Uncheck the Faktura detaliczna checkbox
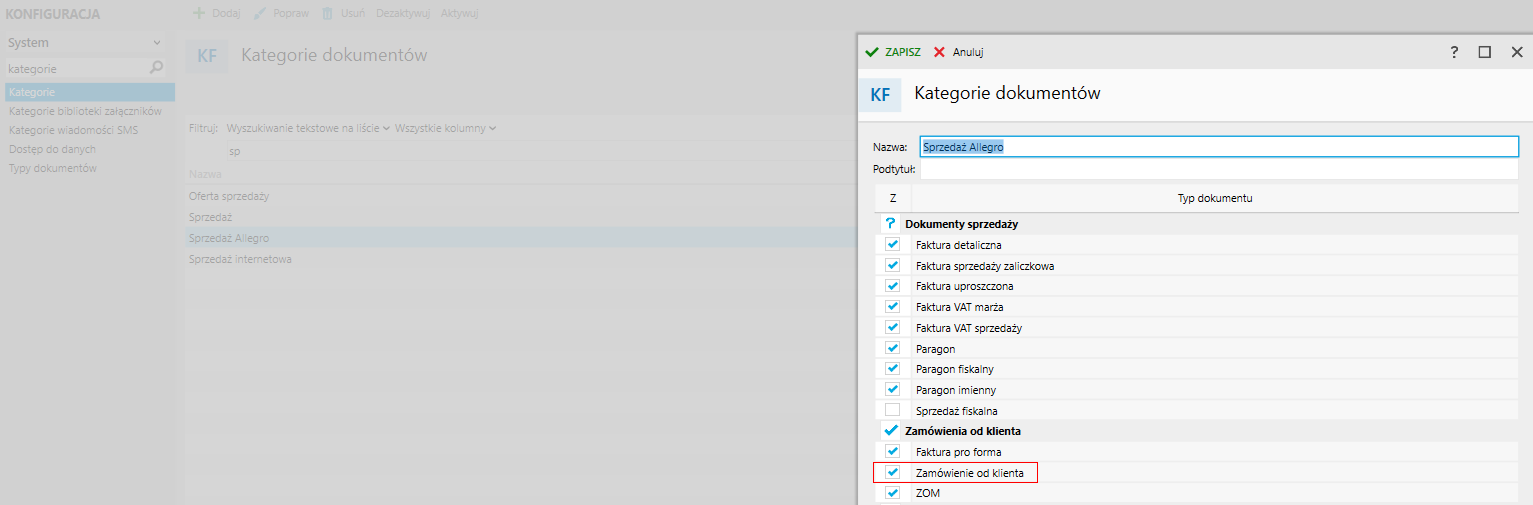 892,245
